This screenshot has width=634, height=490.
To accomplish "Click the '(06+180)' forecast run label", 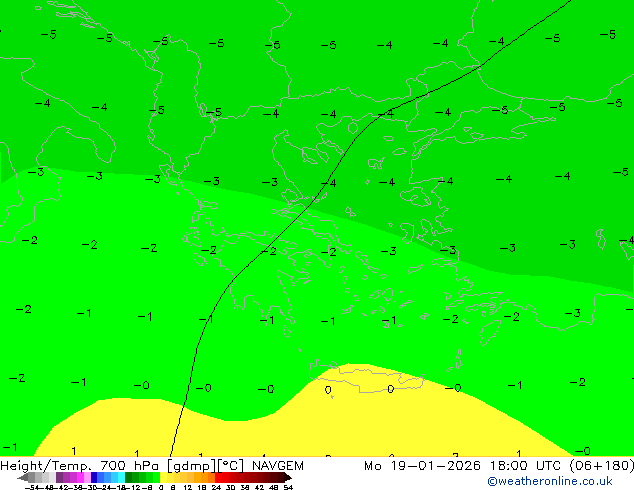I will pos(602,466).
